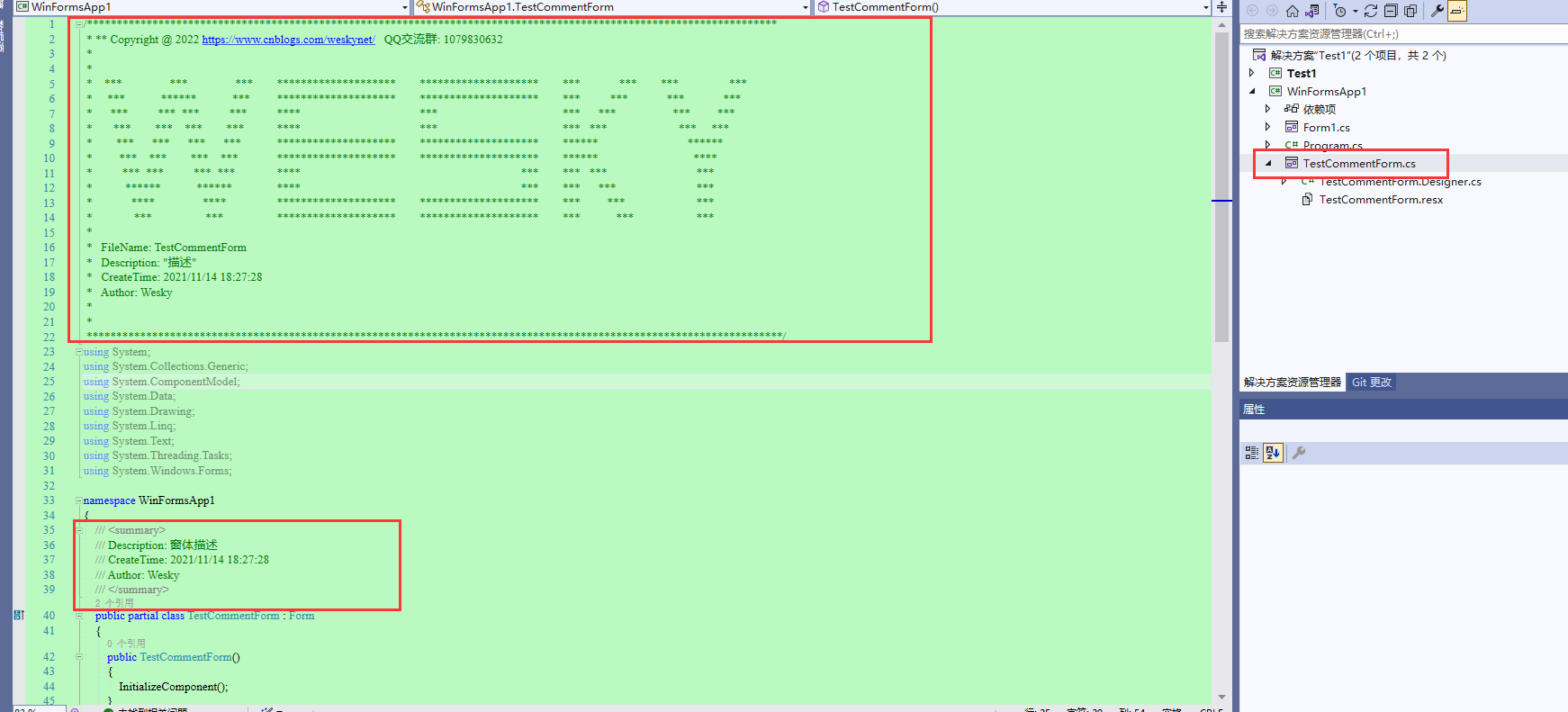Viewport: 1568px width, 712px height.
Task: Collapse header comment block at line 1
Action: click(79, 24)
